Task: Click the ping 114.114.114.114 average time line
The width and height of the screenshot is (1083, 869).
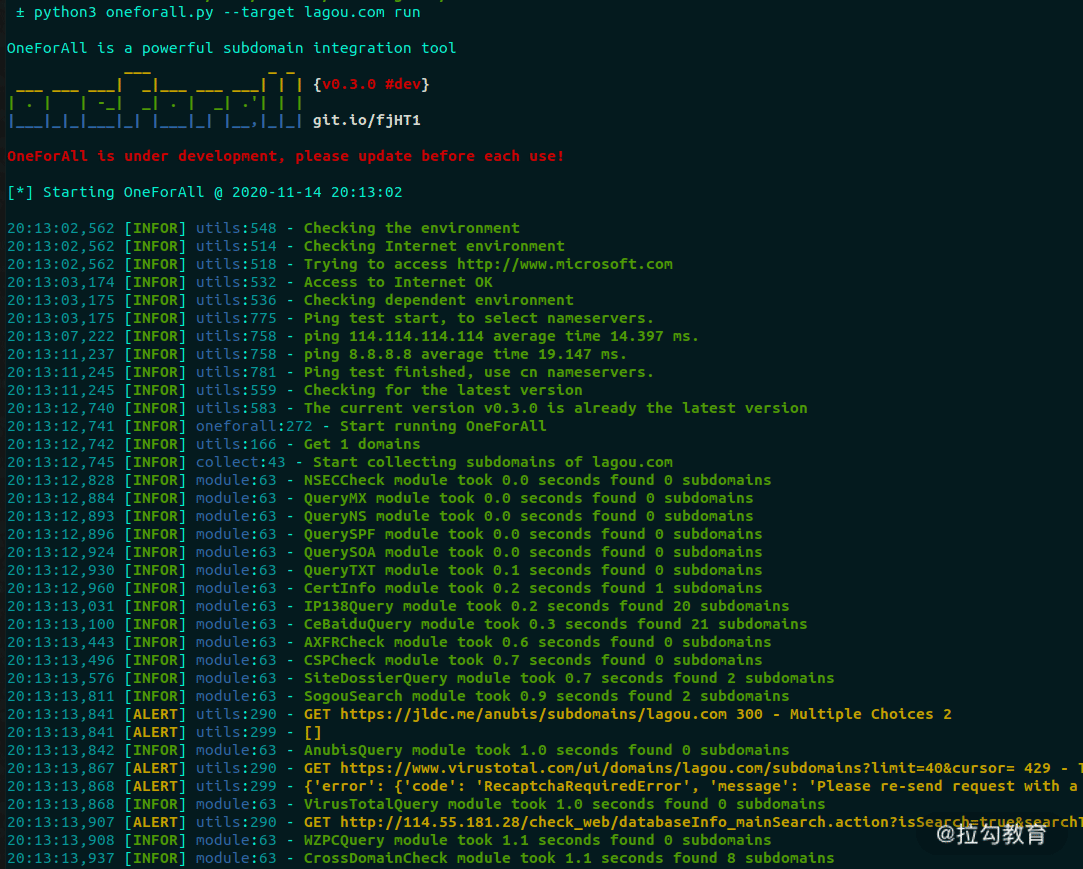Action: [x=353, y=336]
